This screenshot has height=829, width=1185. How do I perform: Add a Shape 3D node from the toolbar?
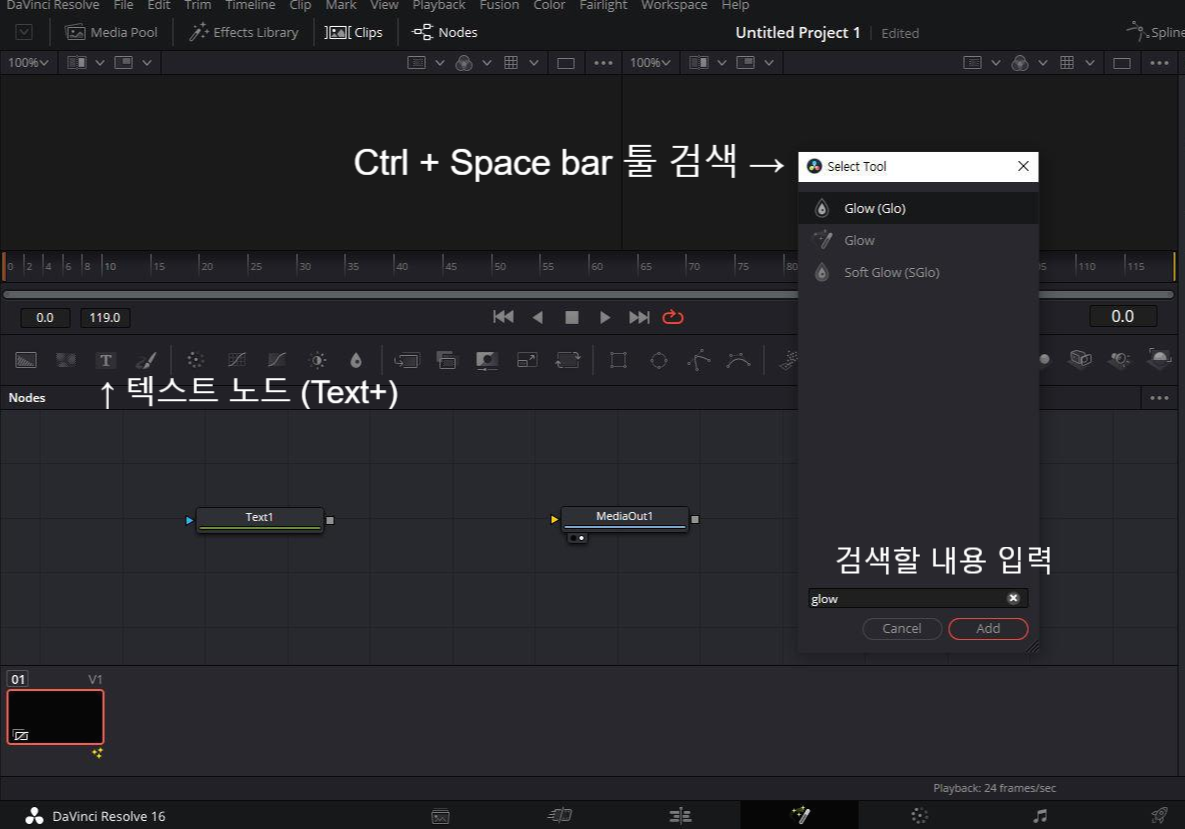(1080, 359)
